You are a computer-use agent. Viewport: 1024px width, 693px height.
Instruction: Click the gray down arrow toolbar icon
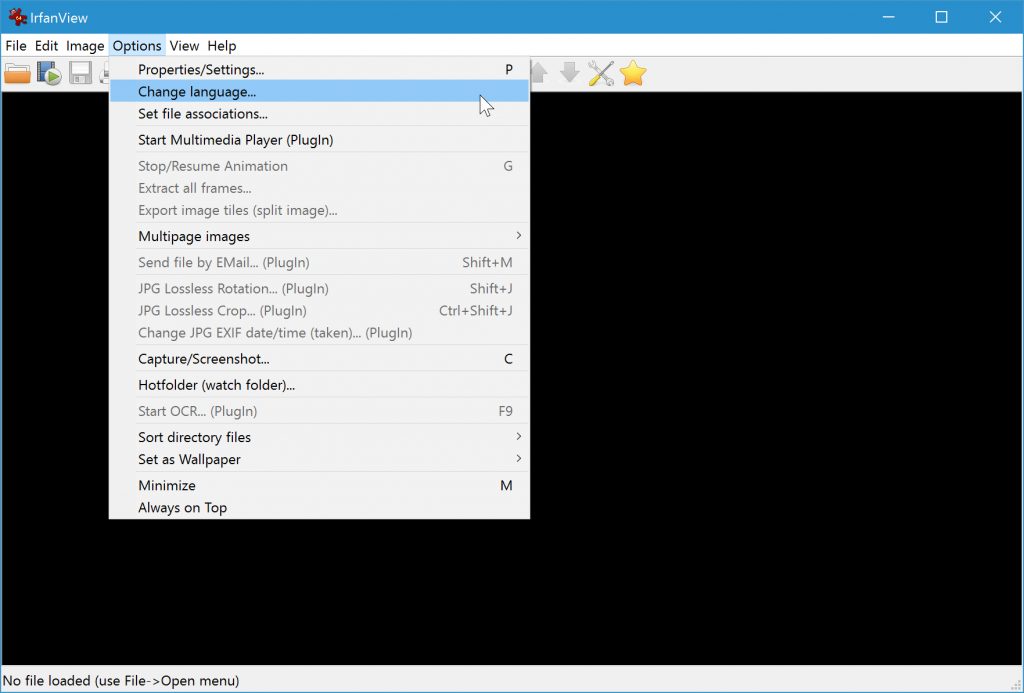[x=569, y=72]
